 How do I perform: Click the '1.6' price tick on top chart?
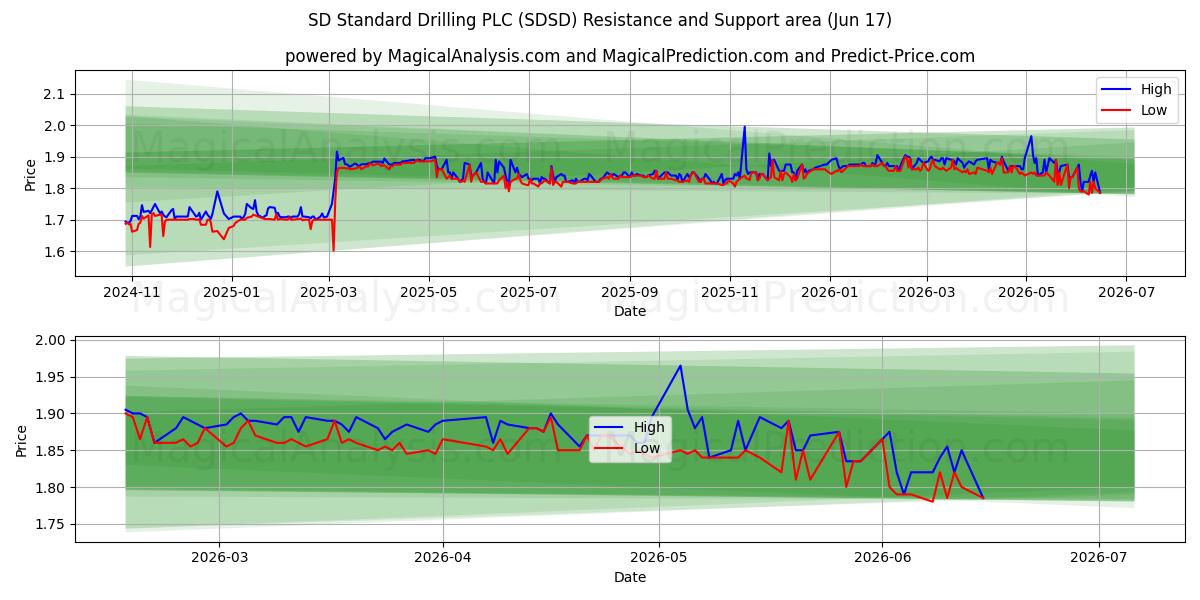click(x=55, y=252)
